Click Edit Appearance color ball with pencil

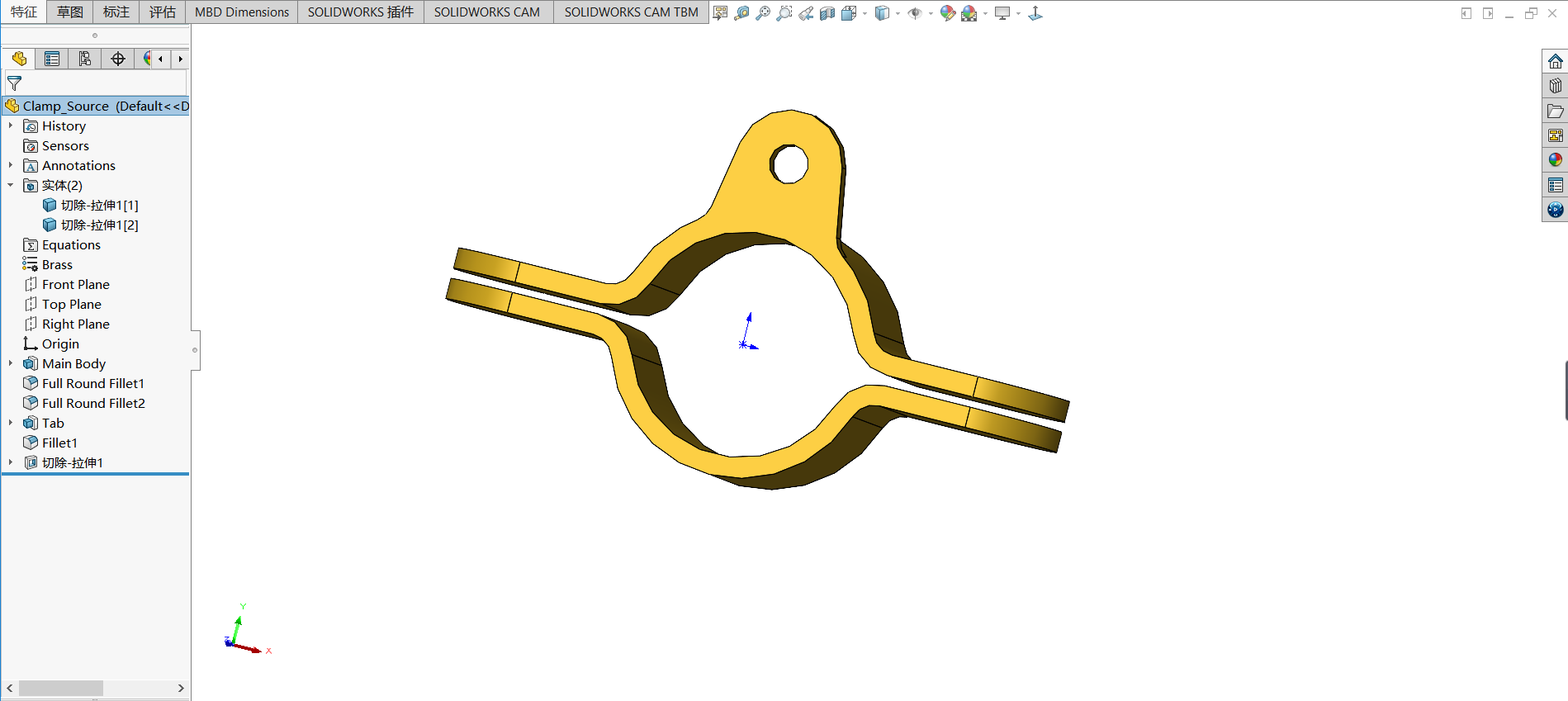[947, 13]
